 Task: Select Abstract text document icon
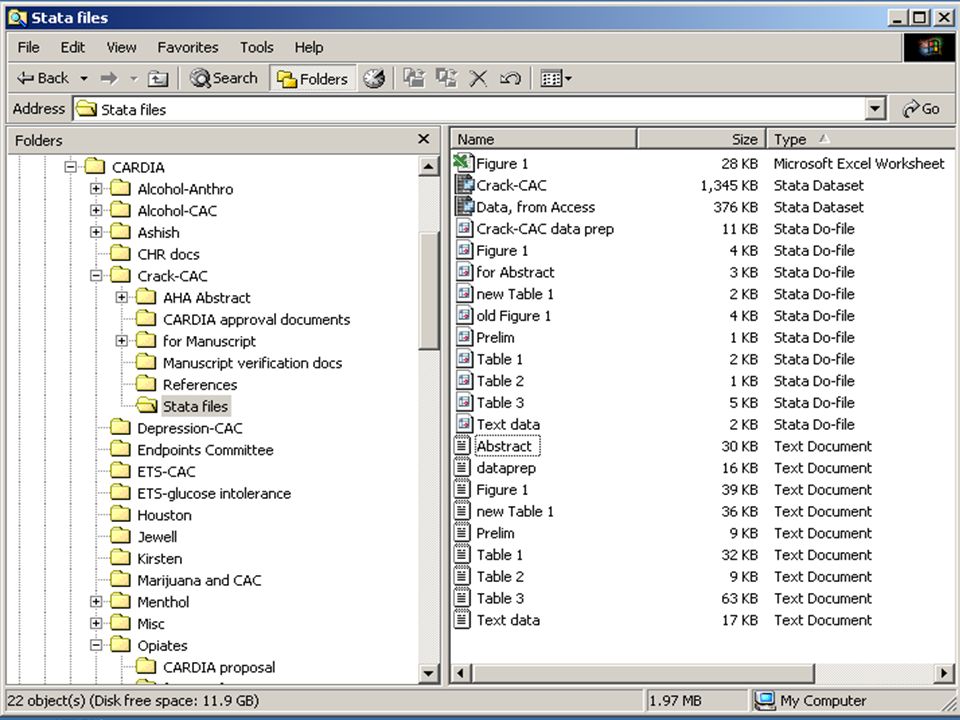click(x=462, y=446)
